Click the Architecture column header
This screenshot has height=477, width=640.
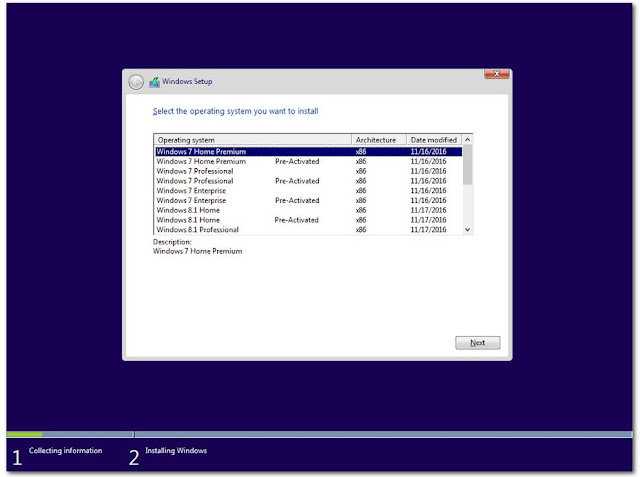pos(379,140)
